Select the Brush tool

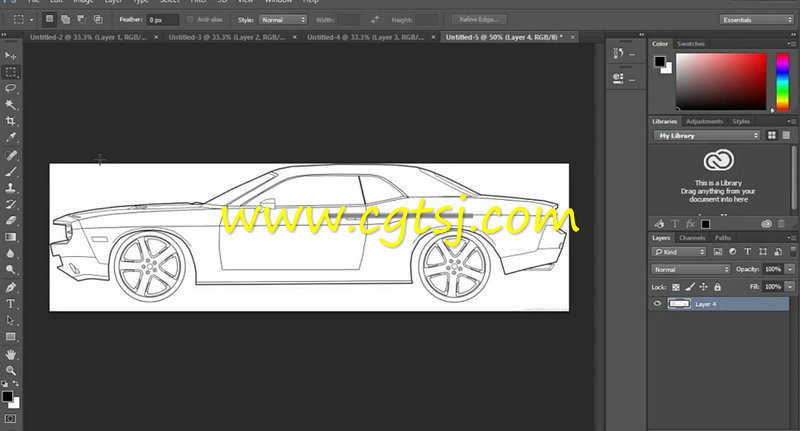point(10,171)
